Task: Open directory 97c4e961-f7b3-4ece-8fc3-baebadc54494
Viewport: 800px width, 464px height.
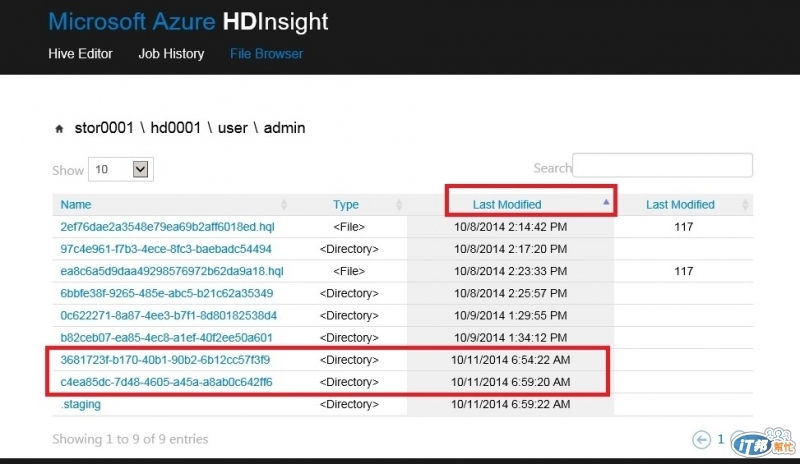Action: pos(166,249)
